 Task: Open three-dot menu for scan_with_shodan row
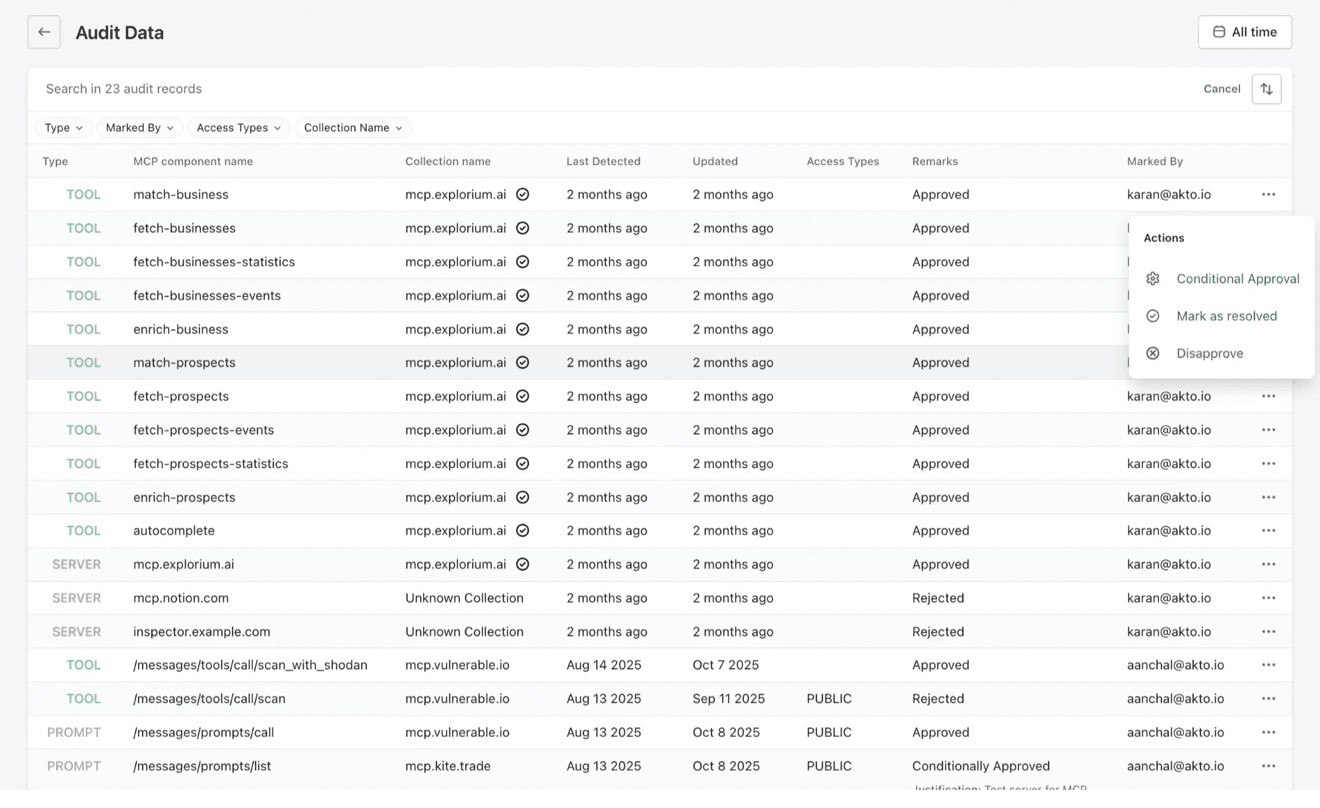click(x=1268, y=665)
